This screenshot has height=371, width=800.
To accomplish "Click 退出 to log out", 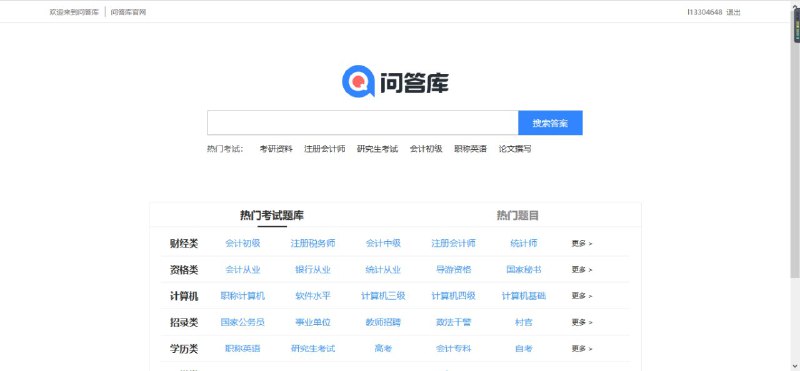I will pyautogui.click(x=733, y=12).
